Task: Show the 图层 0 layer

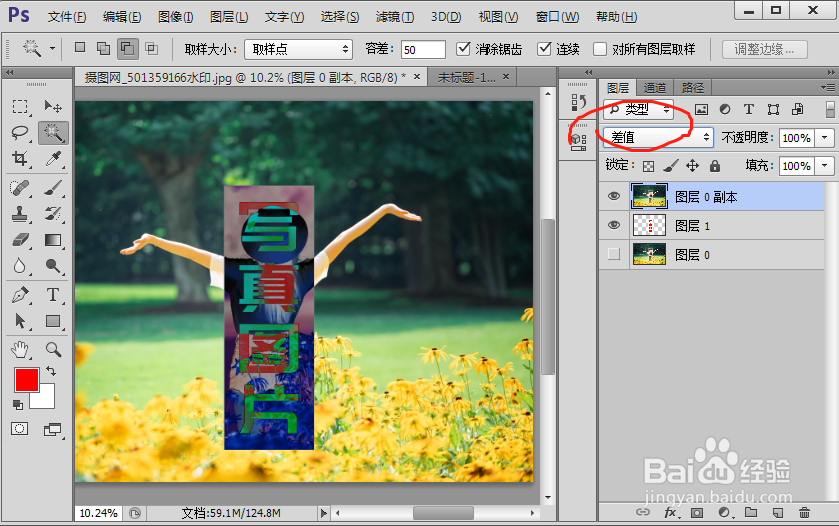Action: [x=614, y=254]
